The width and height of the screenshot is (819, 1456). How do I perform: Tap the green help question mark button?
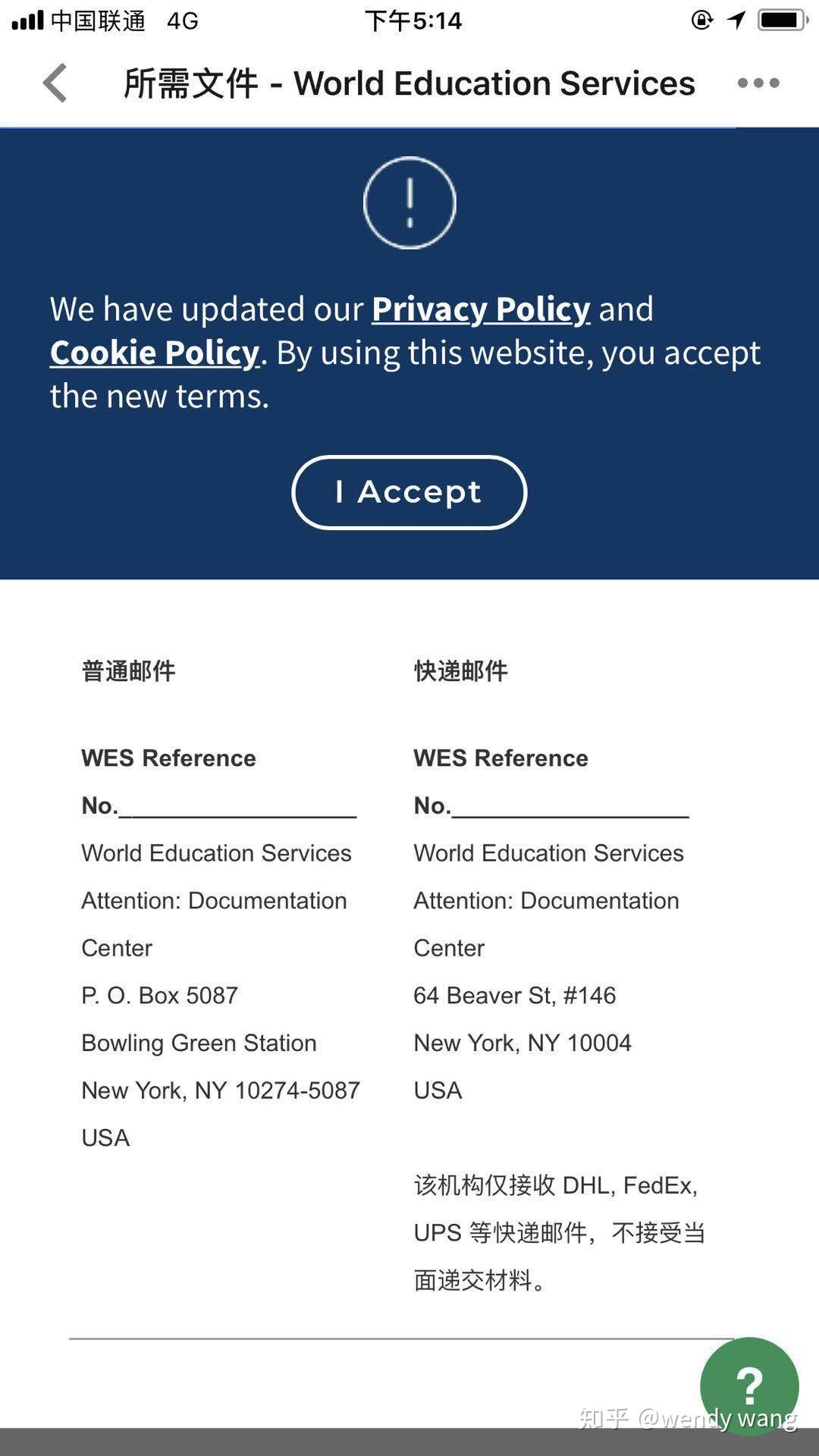click(x=748, y=1386)
